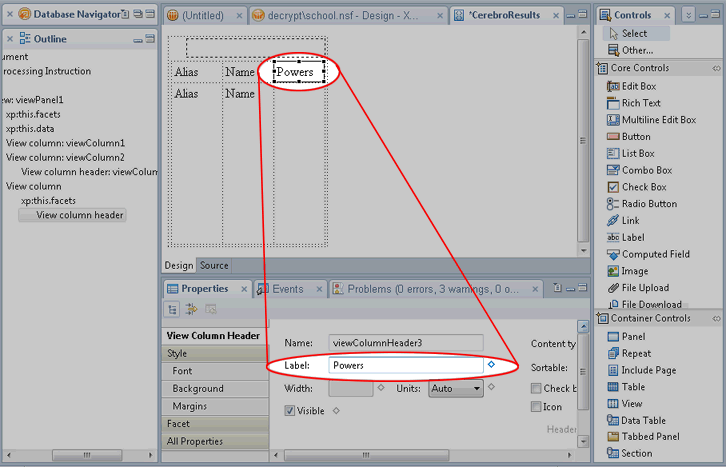This screenshot has width=726, height=467.
Task: Select viewColumn2 in the Outline tree
Action: point(65,157)
